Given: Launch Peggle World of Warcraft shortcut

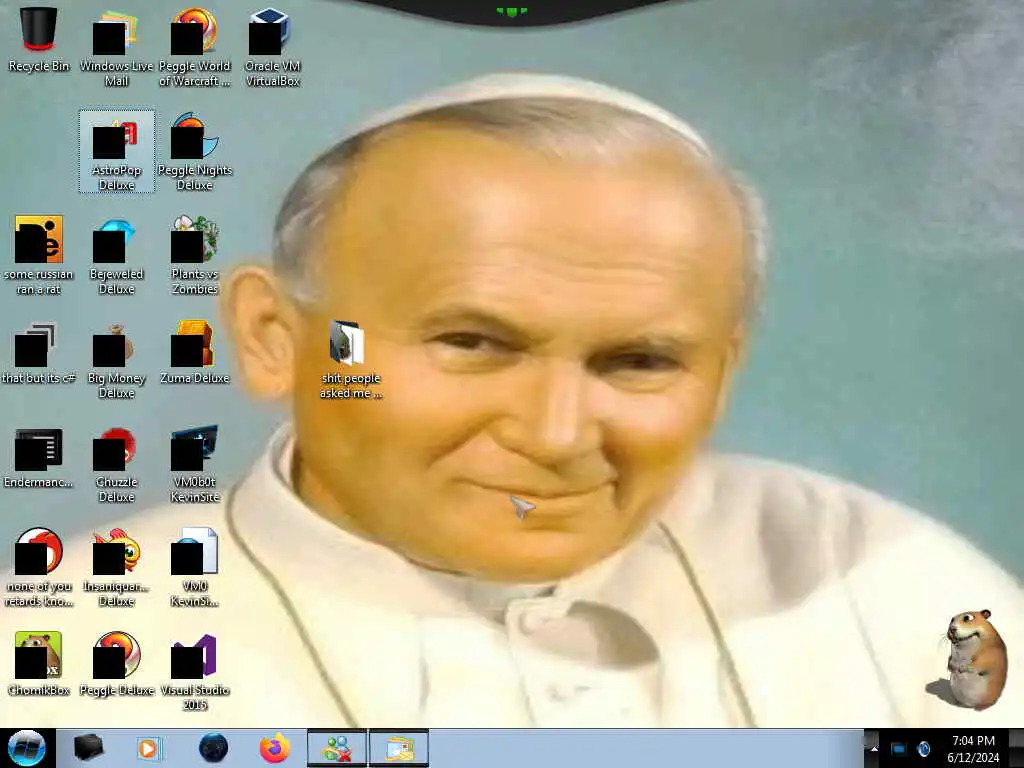Looking at the screenshot, I should pos(195,46).
